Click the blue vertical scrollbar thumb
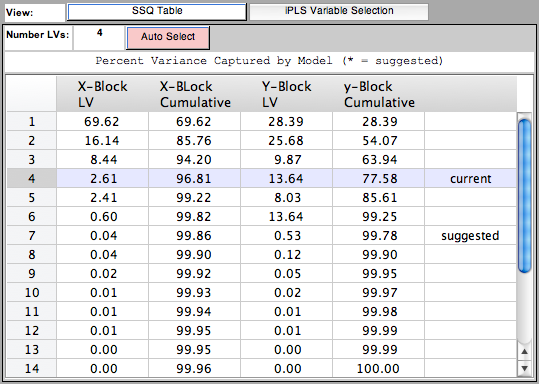This screenshot has width=539, height=384. [524, 196]
